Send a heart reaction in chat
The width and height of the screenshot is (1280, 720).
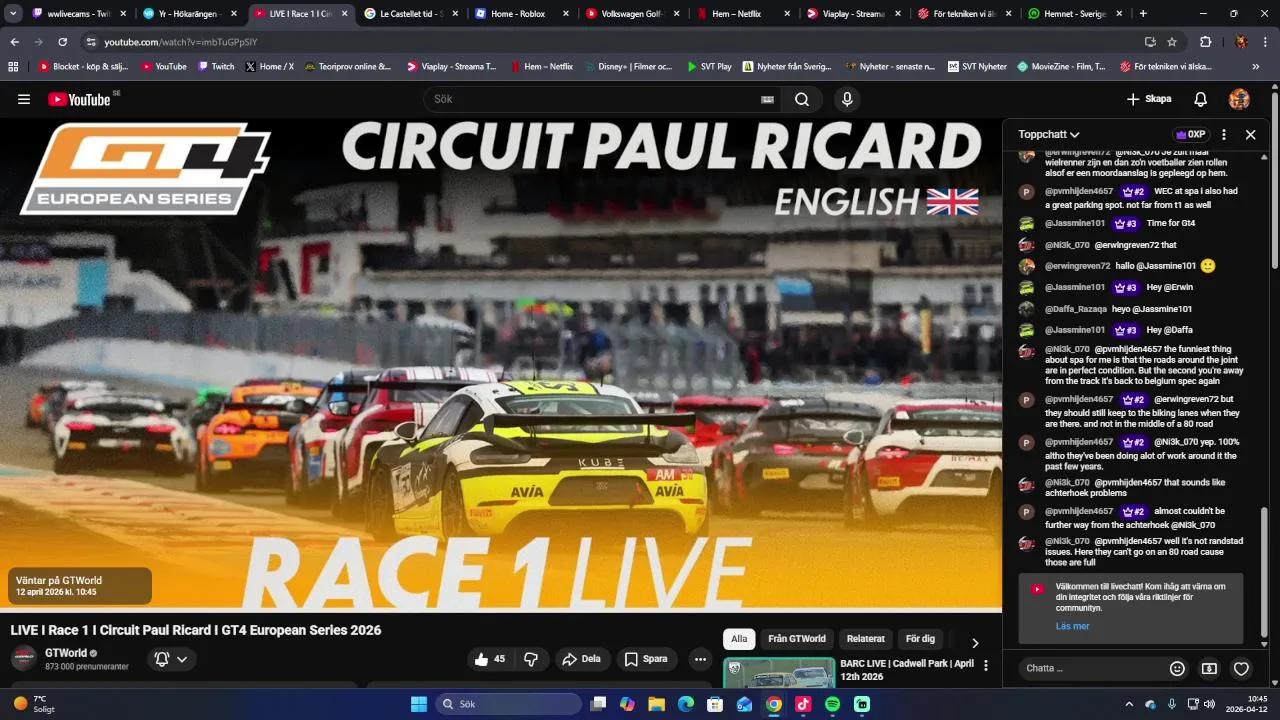click(x=1241, y=668)
